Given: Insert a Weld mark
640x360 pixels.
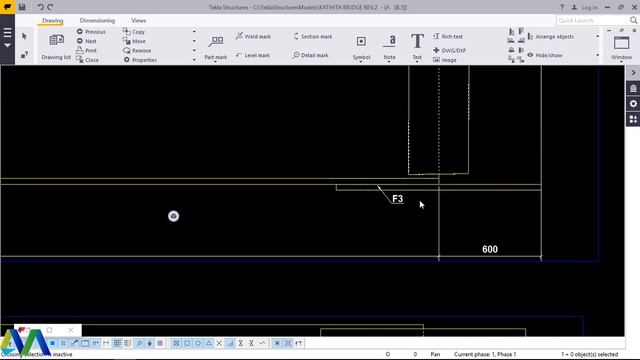Looking at the screenshot, I should click(x=253, y=36).
